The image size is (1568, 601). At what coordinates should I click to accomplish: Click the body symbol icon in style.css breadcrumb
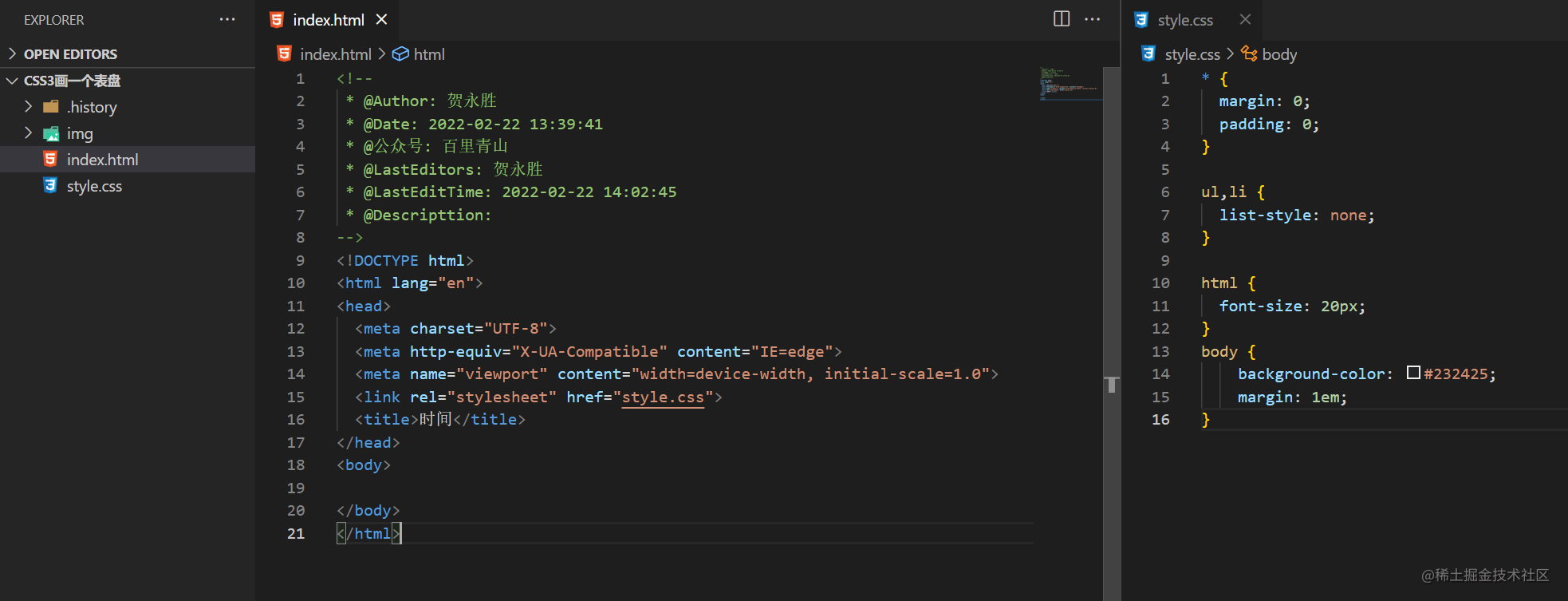coord(1249,53)
